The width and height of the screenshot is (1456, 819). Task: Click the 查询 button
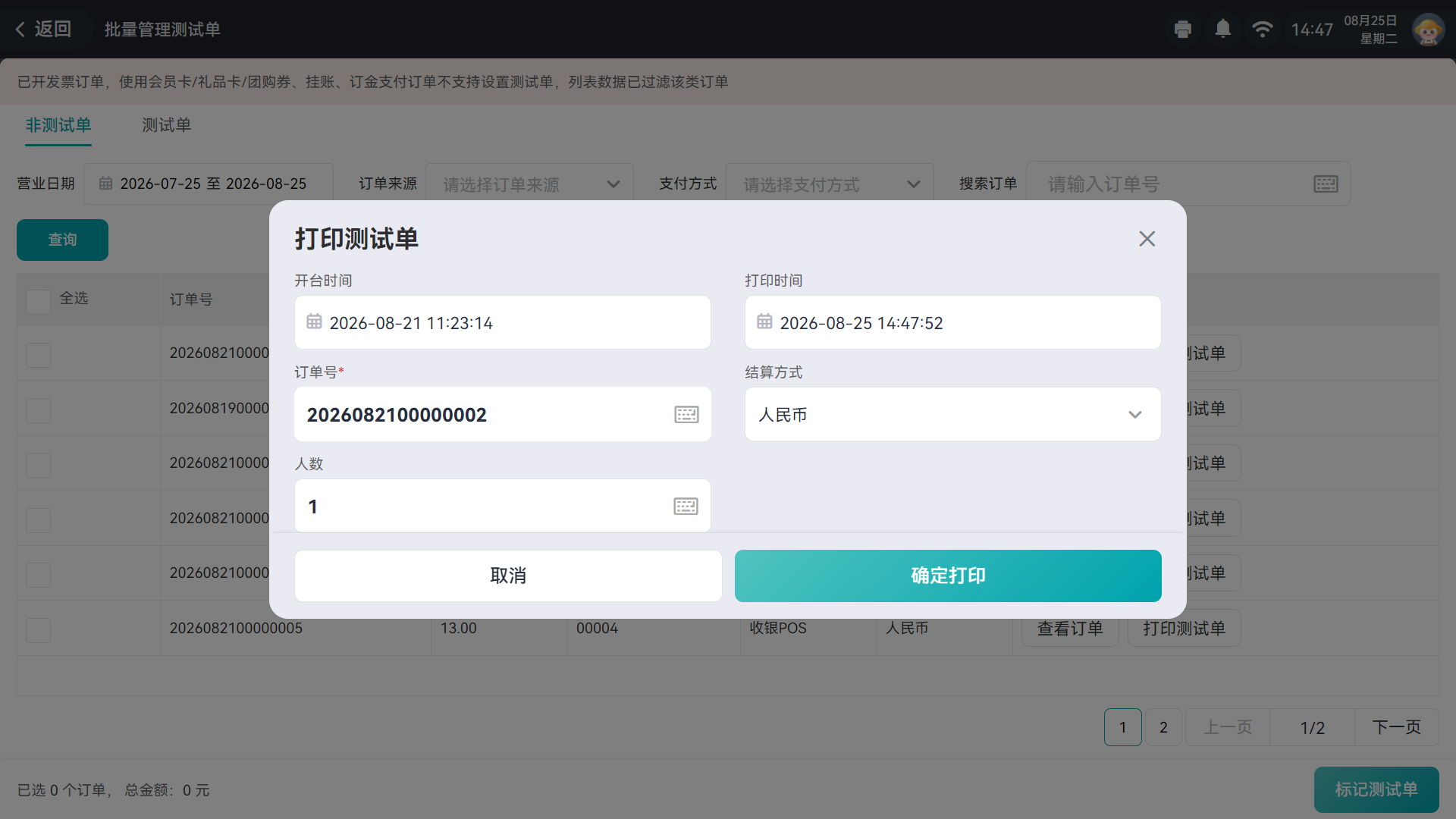click(x=62, y=240)
